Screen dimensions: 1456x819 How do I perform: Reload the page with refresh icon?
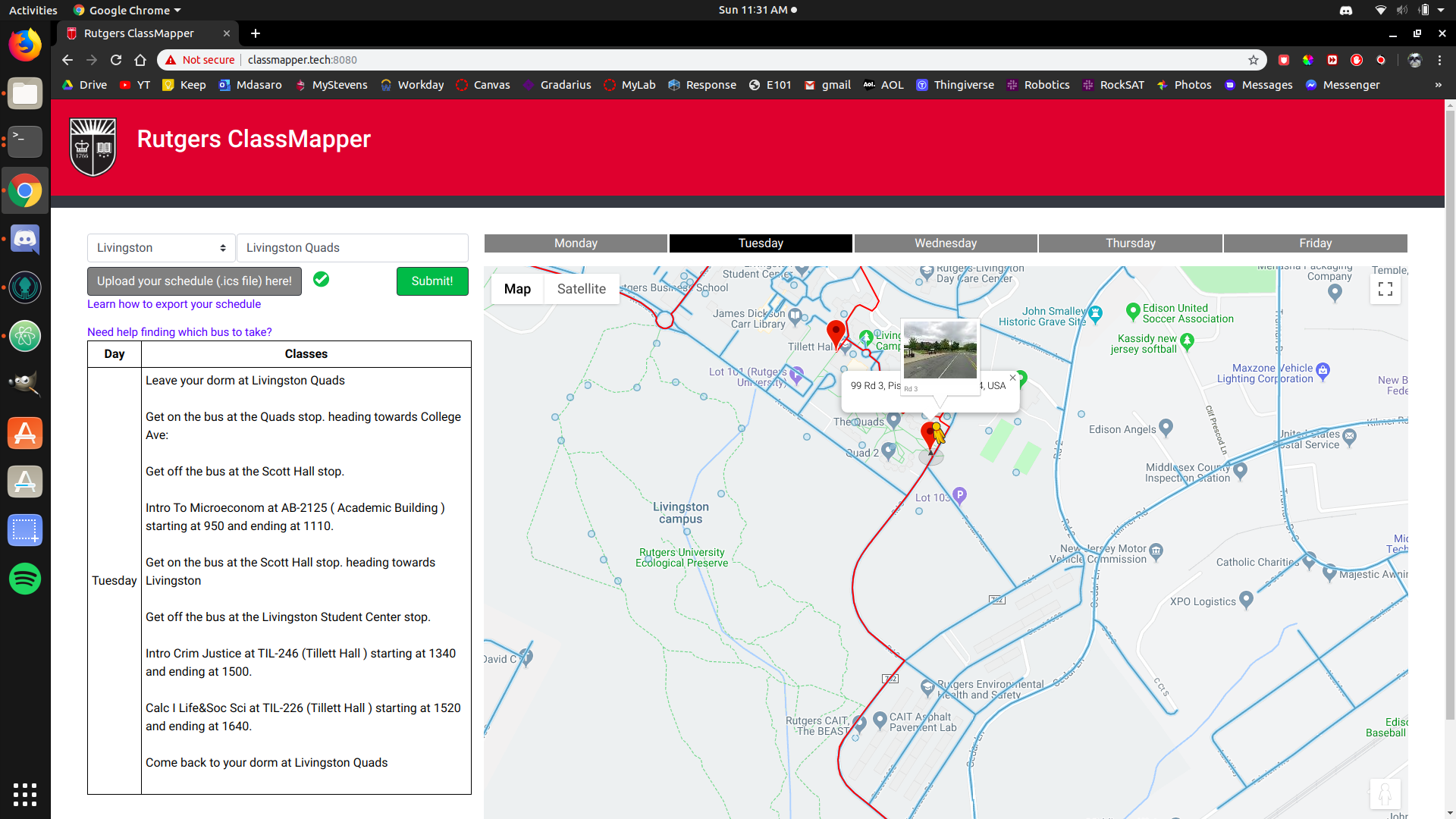(116, 60)
